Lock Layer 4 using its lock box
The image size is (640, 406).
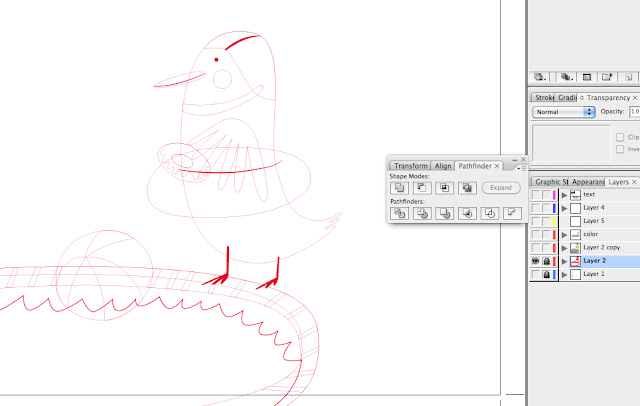tap(547, 208)
